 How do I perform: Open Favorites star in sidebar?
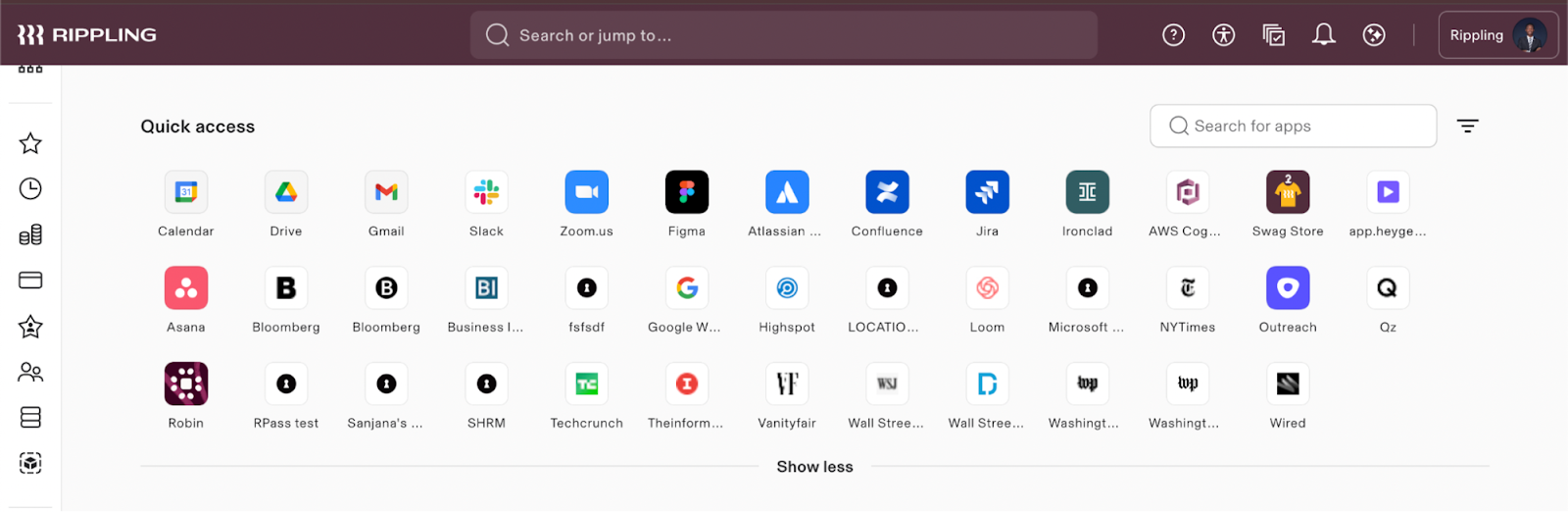click(x=30, y=143)
